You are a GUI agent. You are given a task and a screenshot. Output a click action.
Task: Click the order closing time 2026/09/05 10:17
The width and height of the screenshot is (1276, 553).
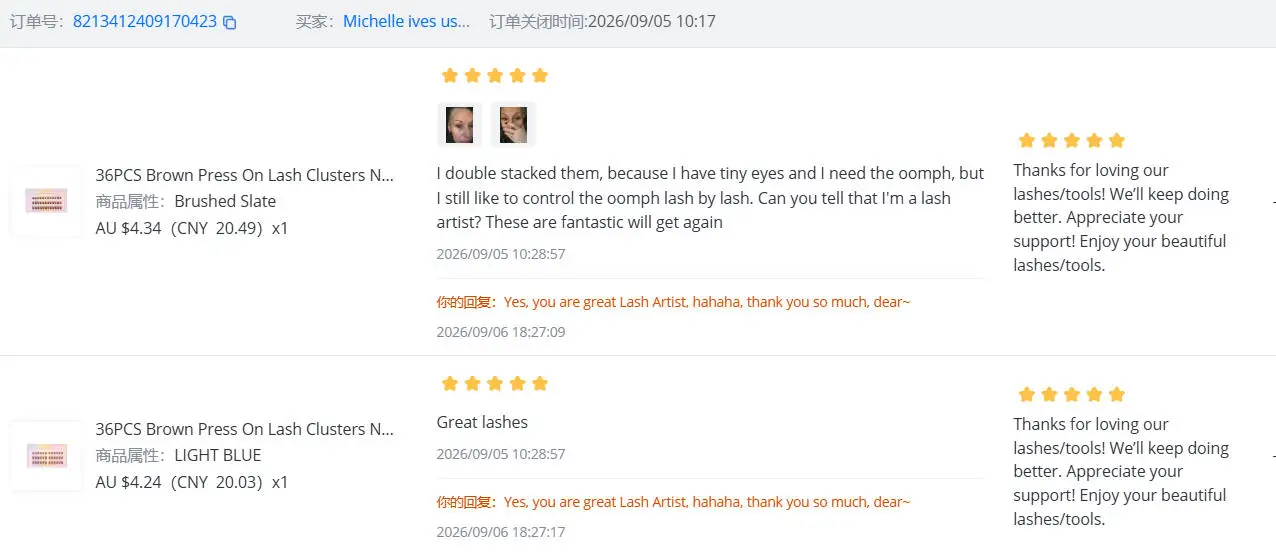(x=652, y=21)
